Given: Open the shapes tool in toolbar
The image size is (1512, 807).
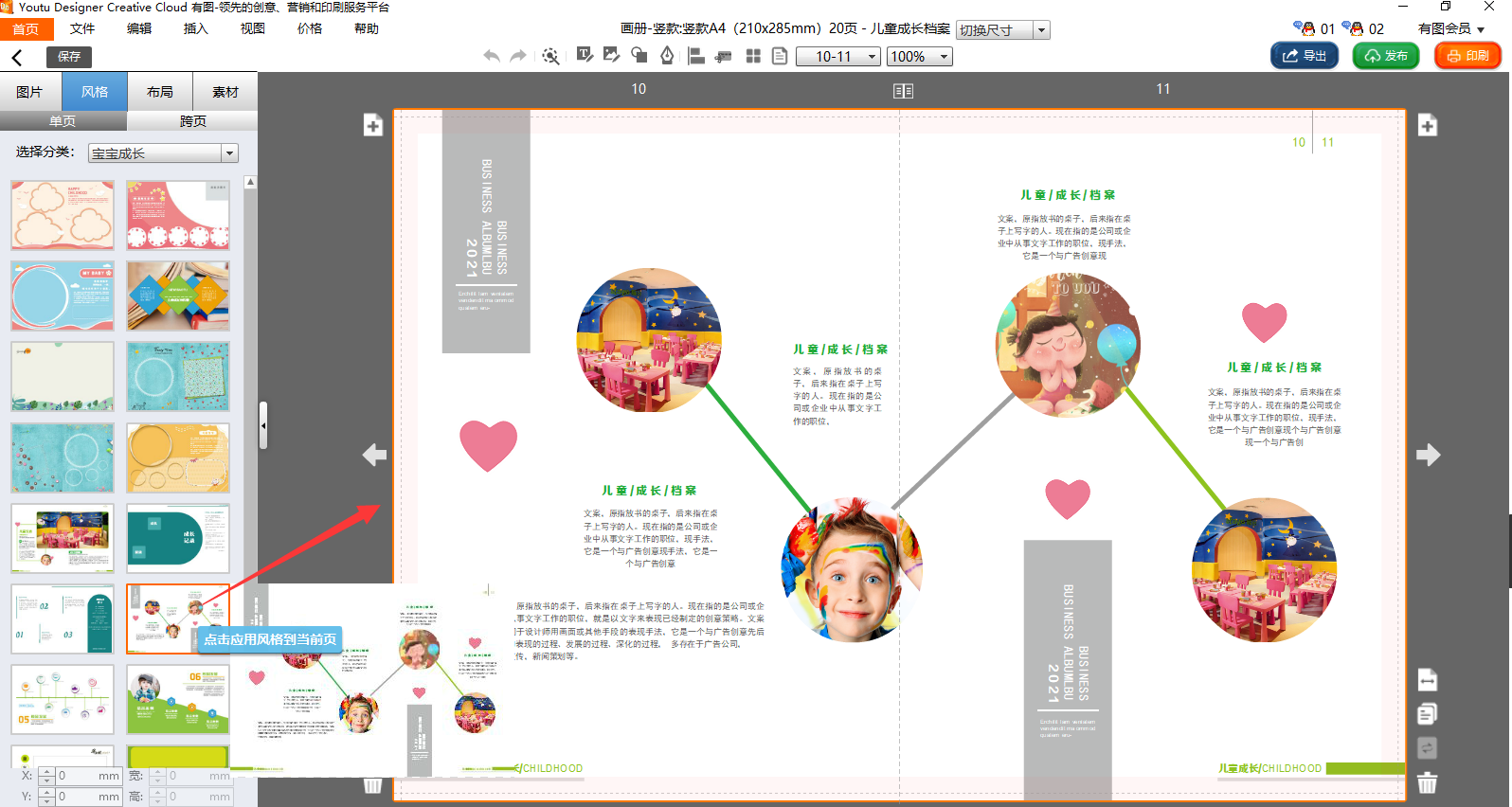Looking at the screenshot, I should click(x=639, y=56).
